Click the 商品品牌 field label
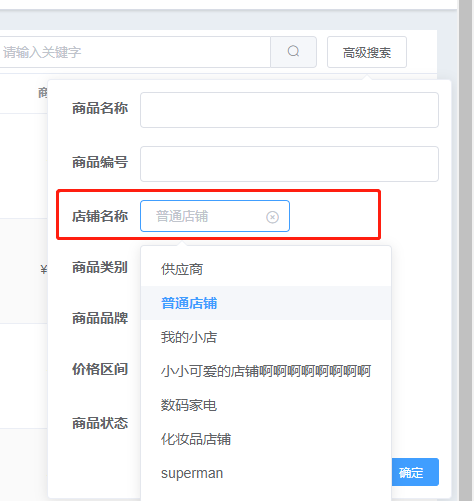Image resolution: width=474 pixels, height=501 pixels. (x=100, y=318)
